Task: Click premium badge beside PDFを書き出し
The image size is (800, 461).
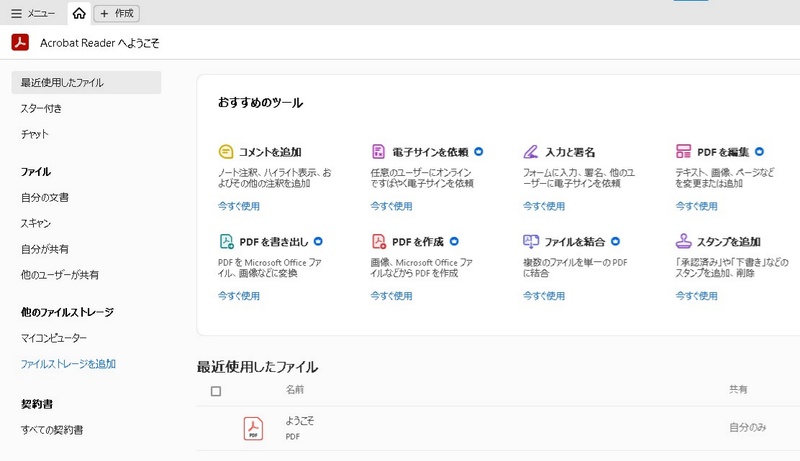Action: [318, 241]
